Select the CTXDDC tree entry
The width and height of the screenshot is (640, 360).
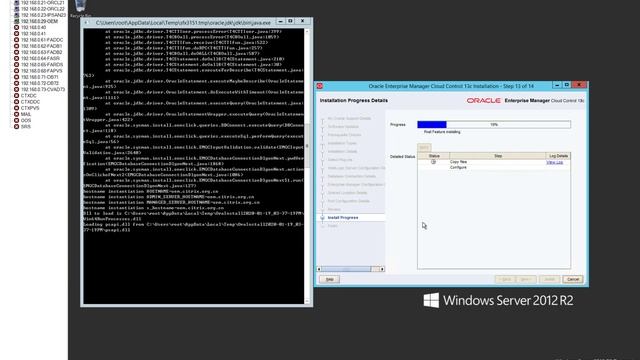(x=30, y=102)
